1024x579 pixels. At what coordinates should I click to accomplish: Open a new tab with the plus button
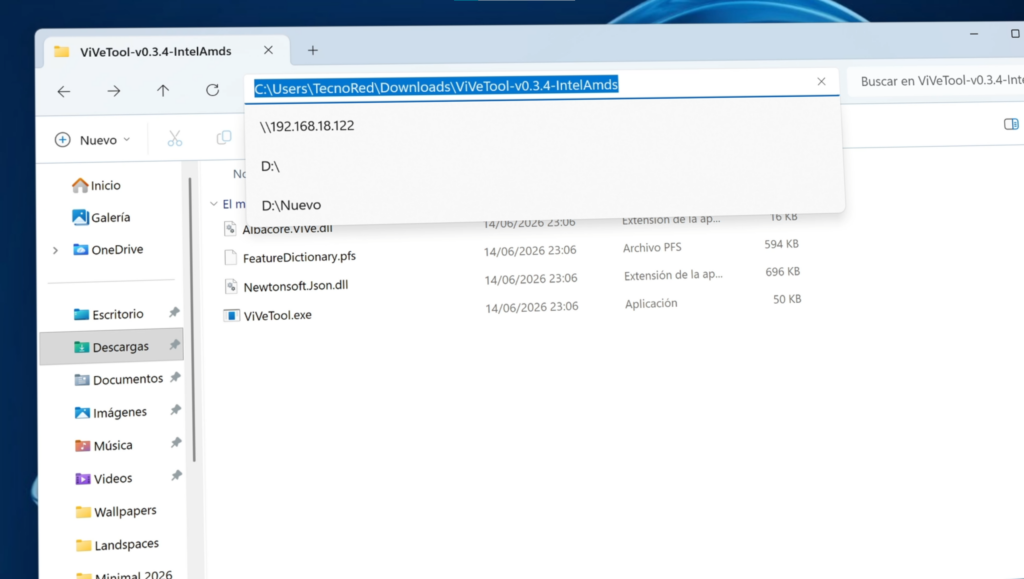(313, 50)
